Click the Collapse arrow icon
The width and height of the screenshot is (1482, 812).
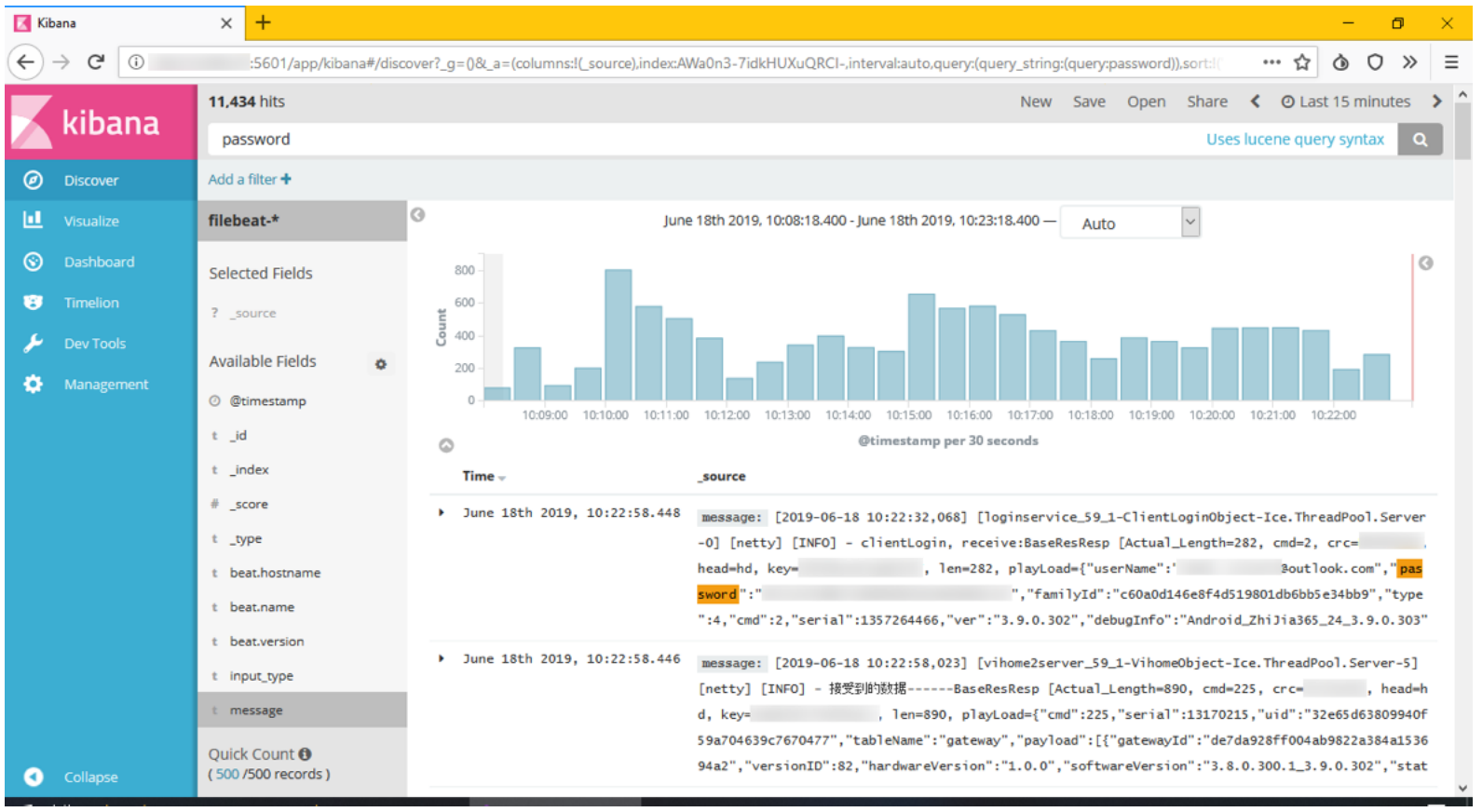click(34, 777)
